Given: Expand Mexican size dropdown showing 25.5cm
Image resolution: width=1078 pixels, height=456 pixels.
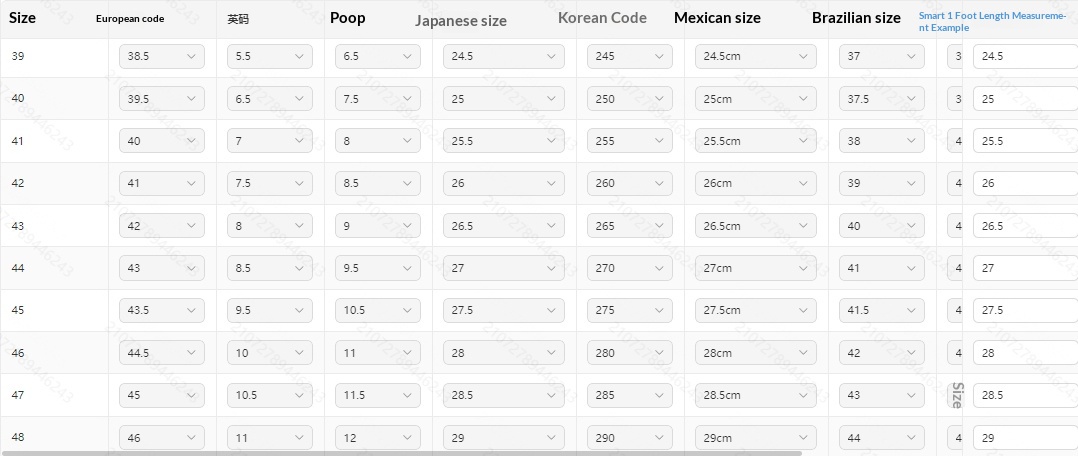Looking at the screenshot, I should point(755,141).
